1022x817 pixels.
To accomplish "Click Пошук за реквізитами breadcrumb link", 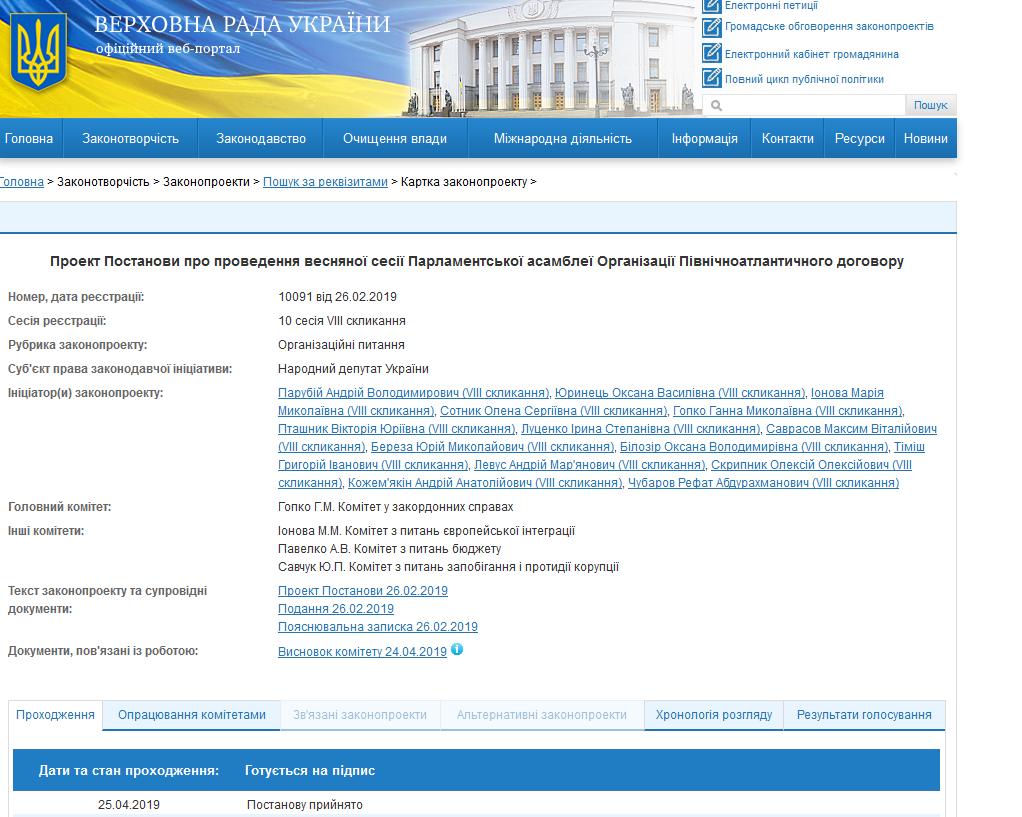I will pos(325,182).
